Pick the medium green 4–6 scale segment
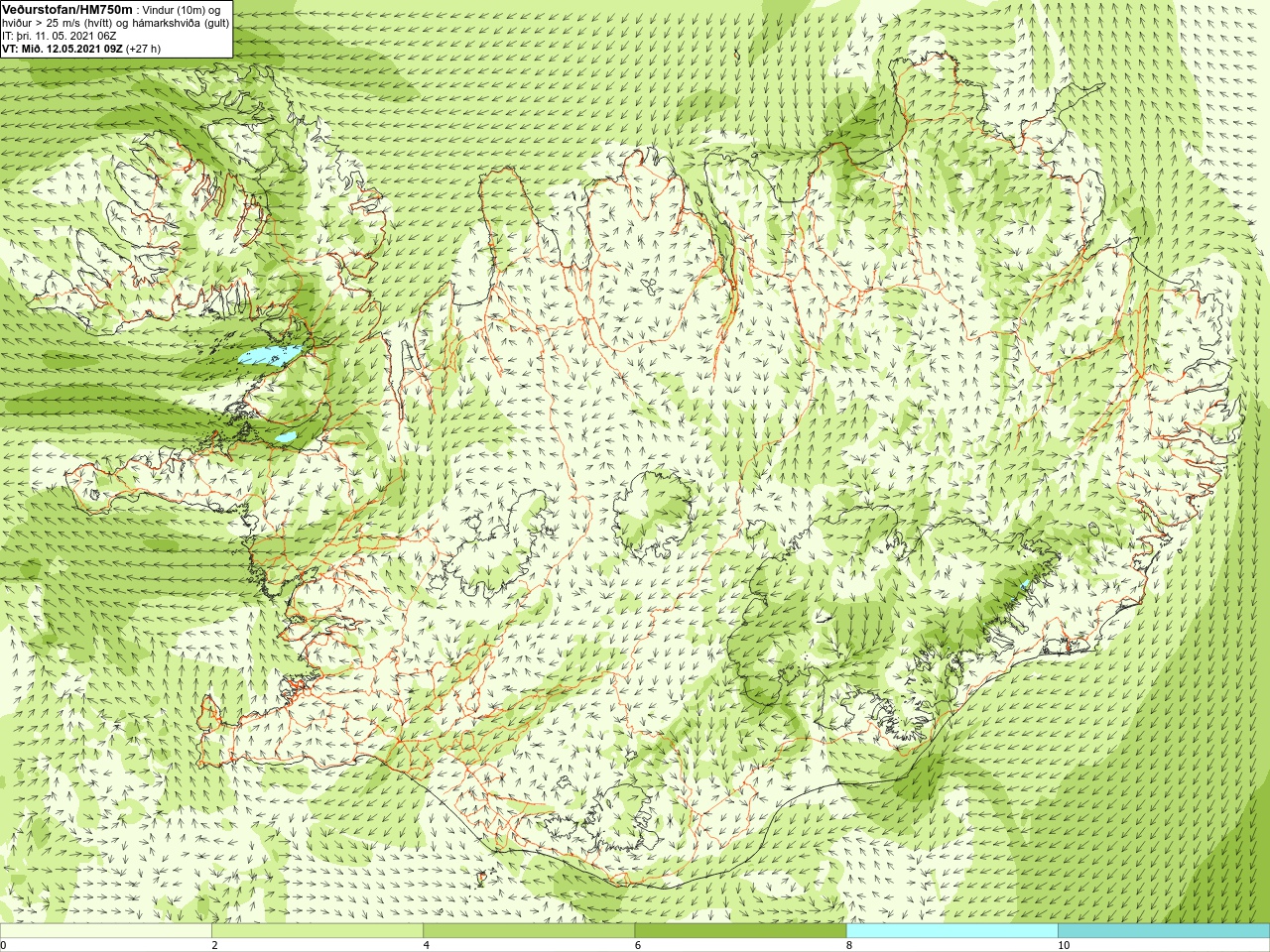Image resolution: width=1270 pixels, height=952 pixels. (x=529, y=931)
